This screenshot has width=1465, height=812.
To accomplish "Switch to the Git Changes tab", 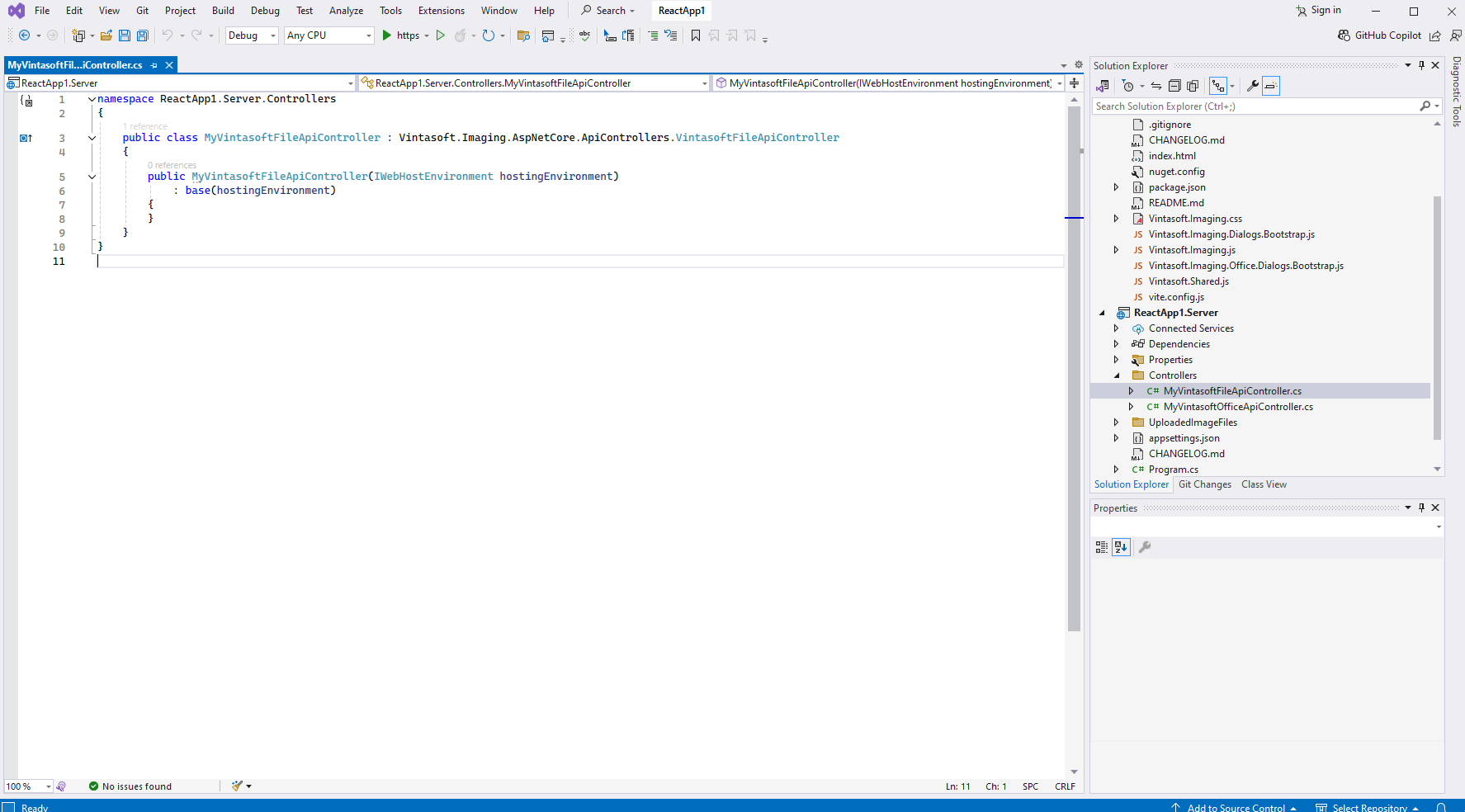I will [1204, 484].
